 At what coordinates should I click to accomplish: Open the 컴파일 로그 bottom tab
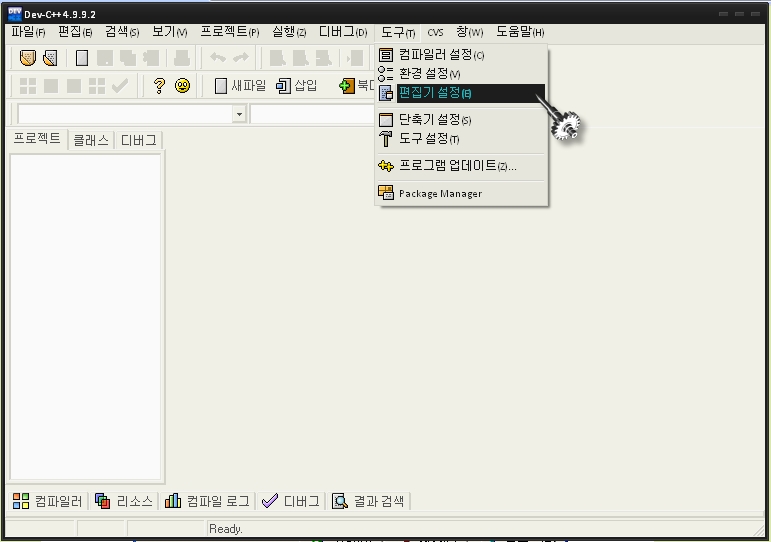coord(207,501)
